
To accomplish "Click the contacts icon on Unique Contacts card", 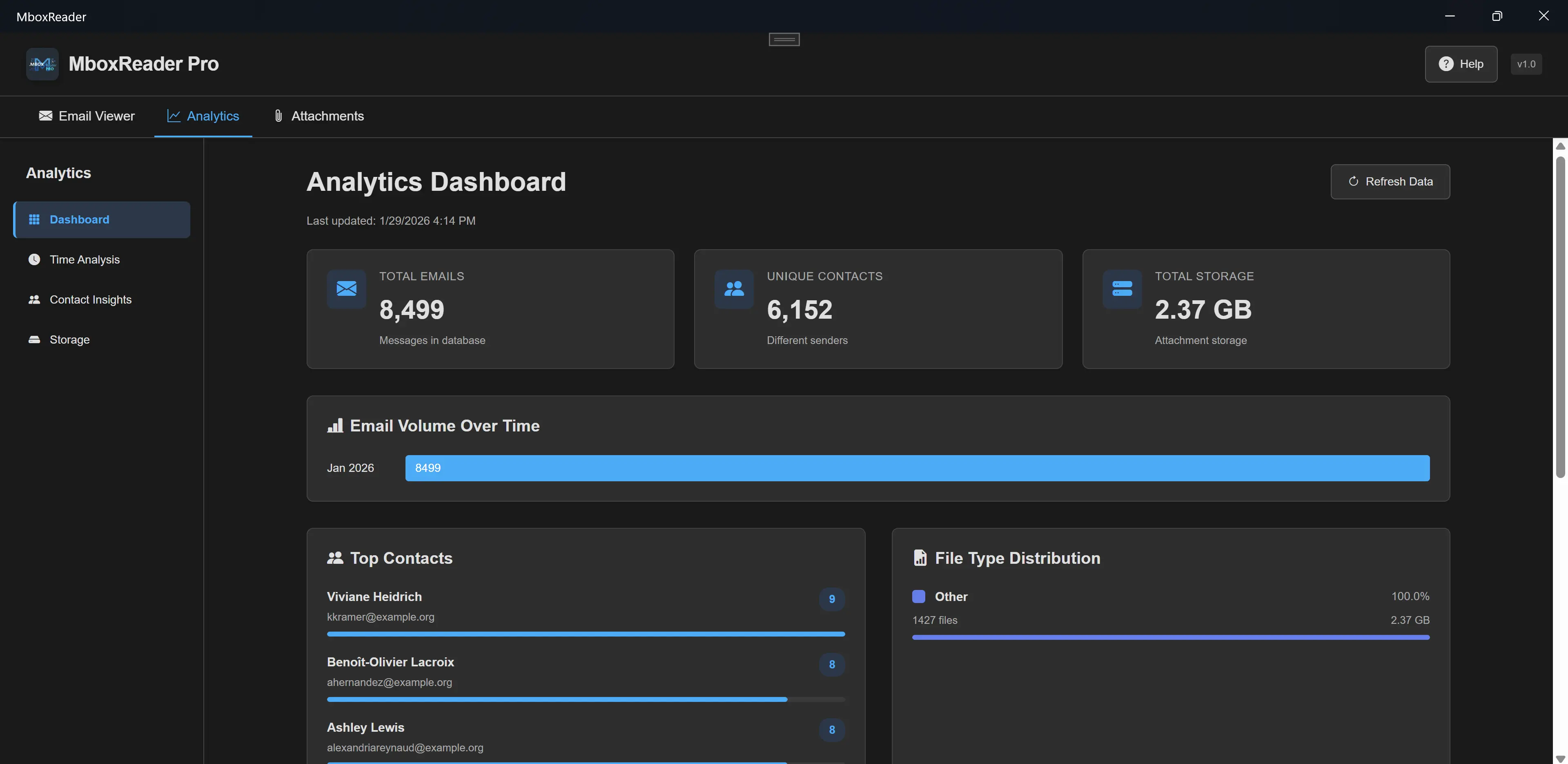I will point(733,289).
